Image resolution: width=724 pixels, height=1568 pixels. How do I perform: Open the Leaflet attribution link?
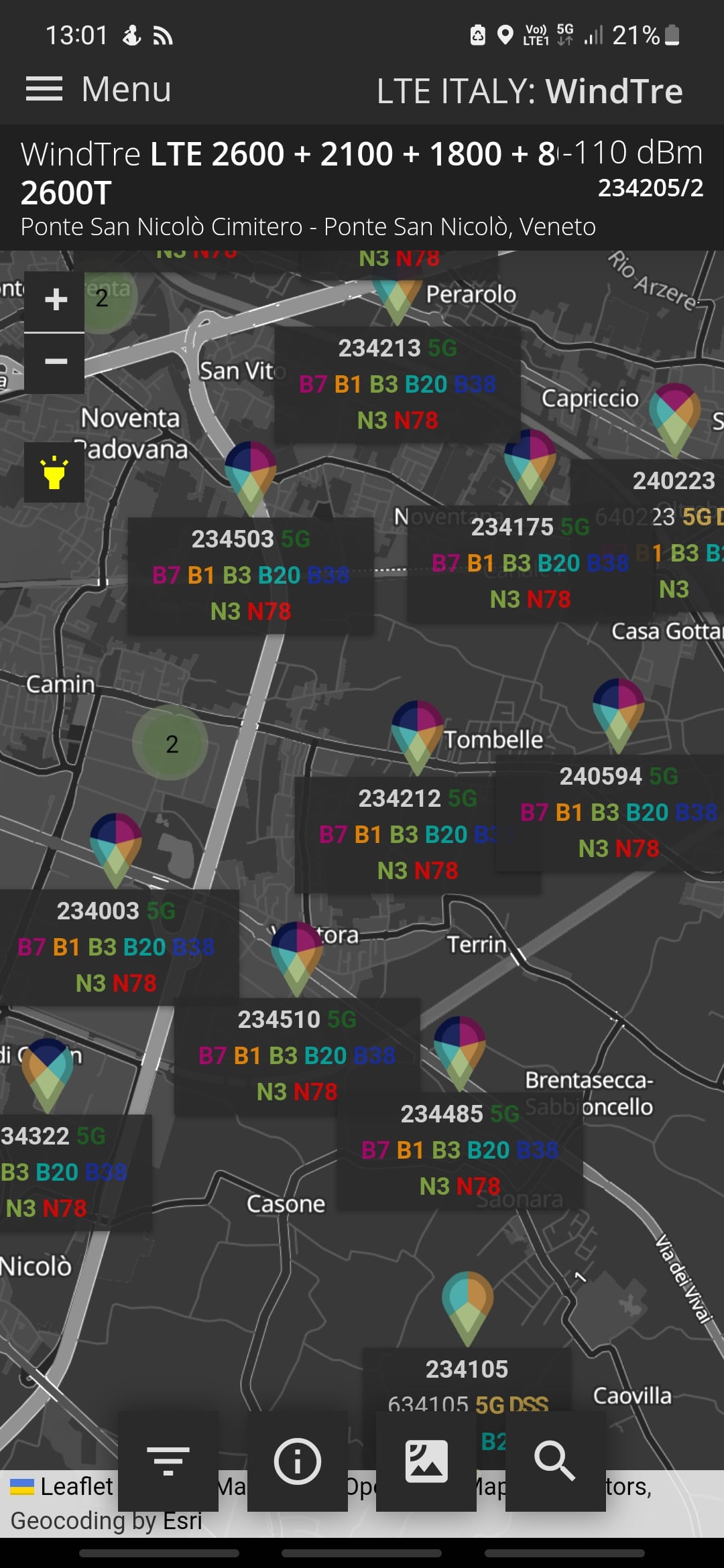[x=76, y=1486]
